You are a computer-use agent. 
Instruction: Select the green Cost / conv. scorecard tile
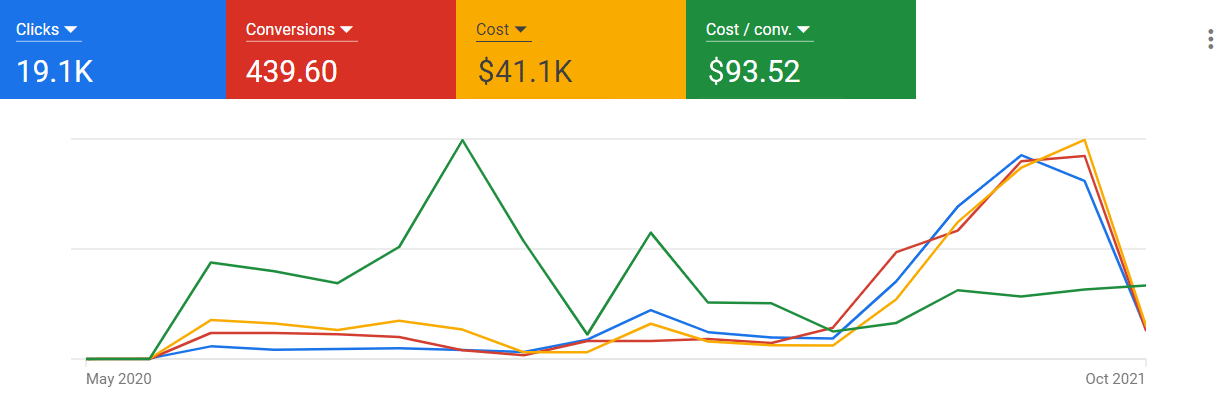[801, 49]
